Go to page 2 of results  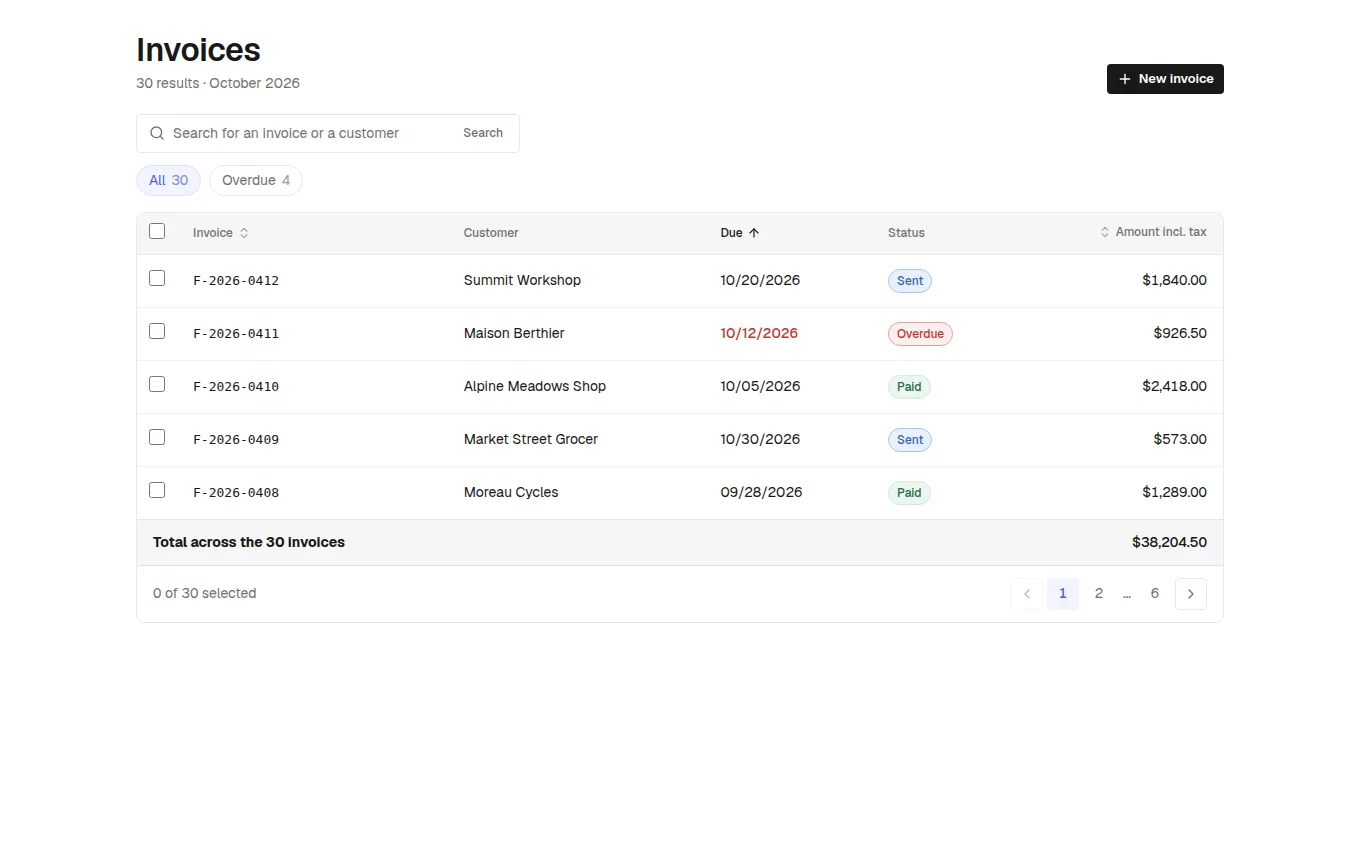tap(1099, 594)
